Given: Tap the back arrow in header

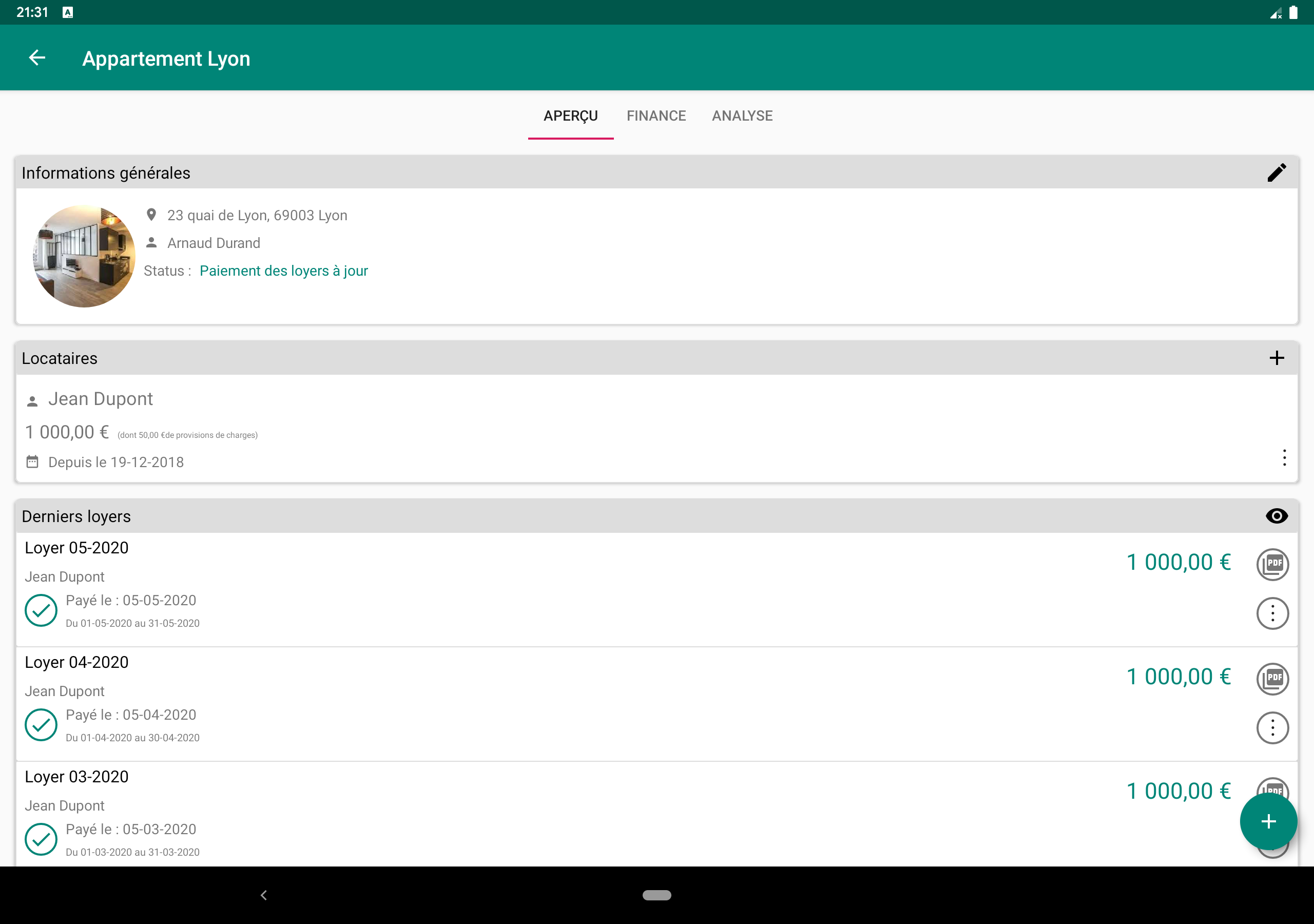Looking at the screenshot, I should tap(37, 58).
